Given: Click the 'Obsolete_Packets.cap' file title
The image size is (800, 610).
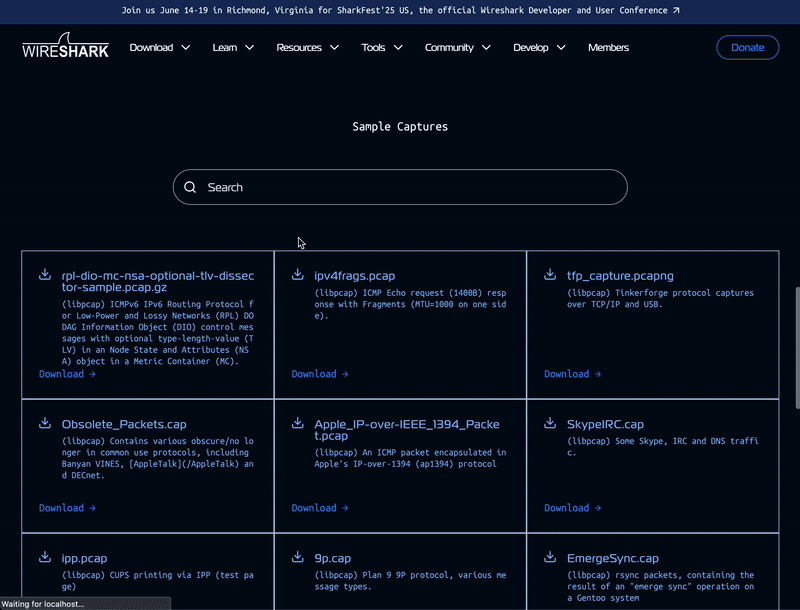Looking at the screenshot, I should [124, 424].
